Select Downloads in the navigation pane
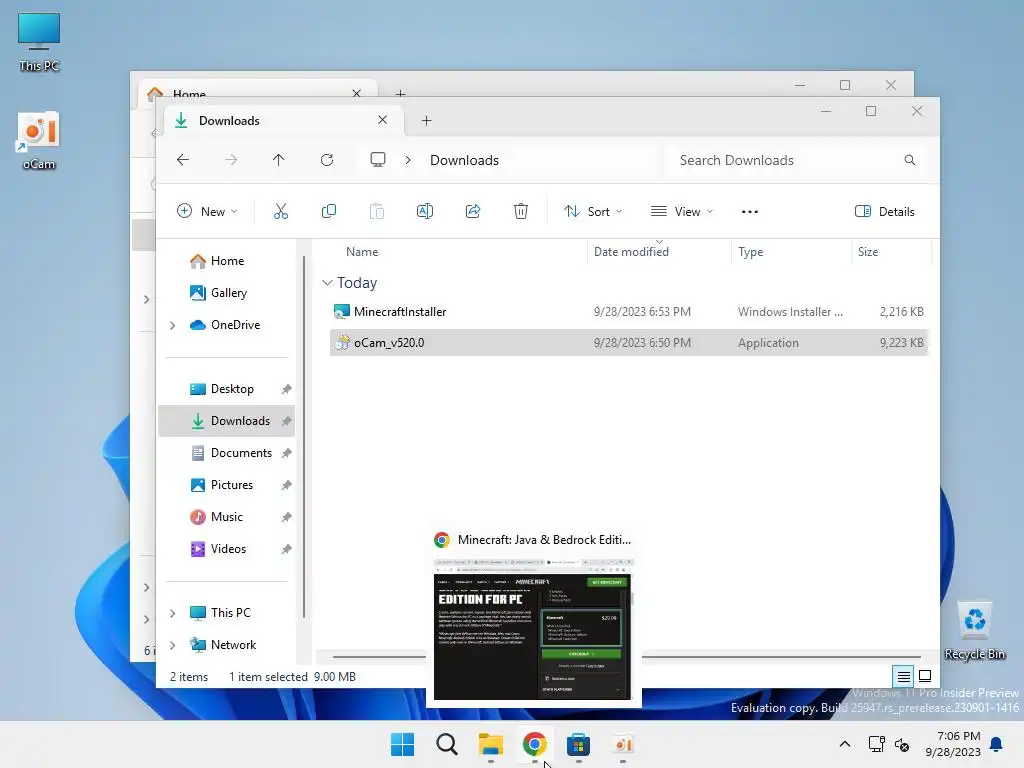Screen dimensions: 1024x768 pos(227,421)
